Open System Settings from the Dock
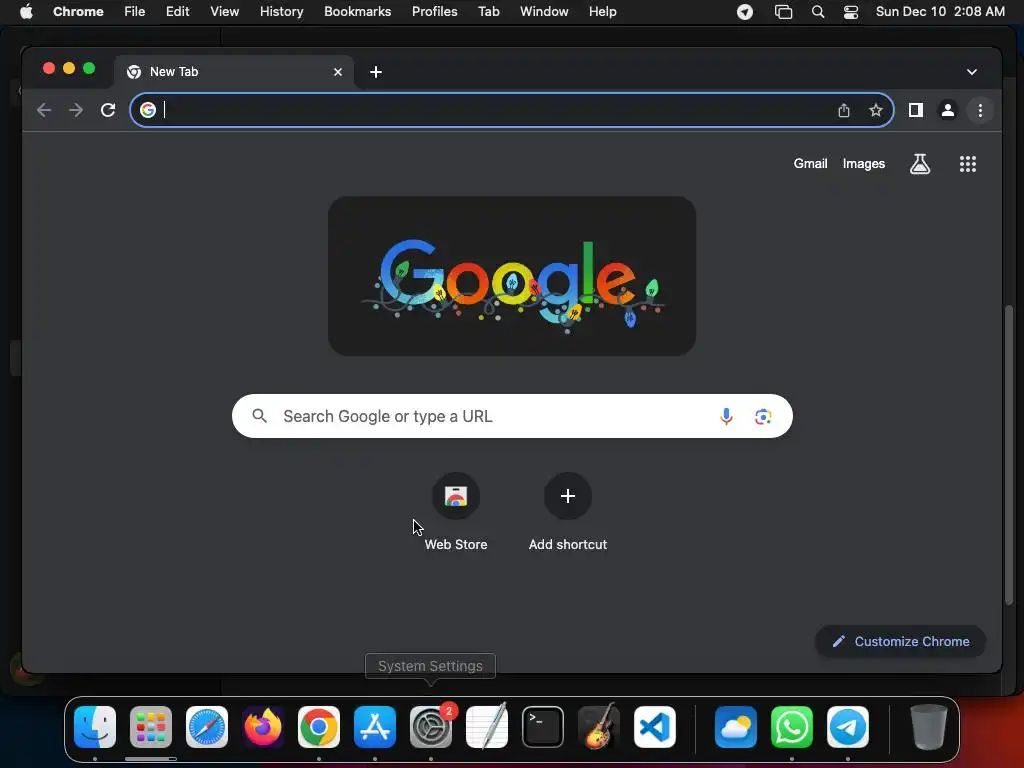Screen dimensions: 1024x768 (x=431, y=727)
